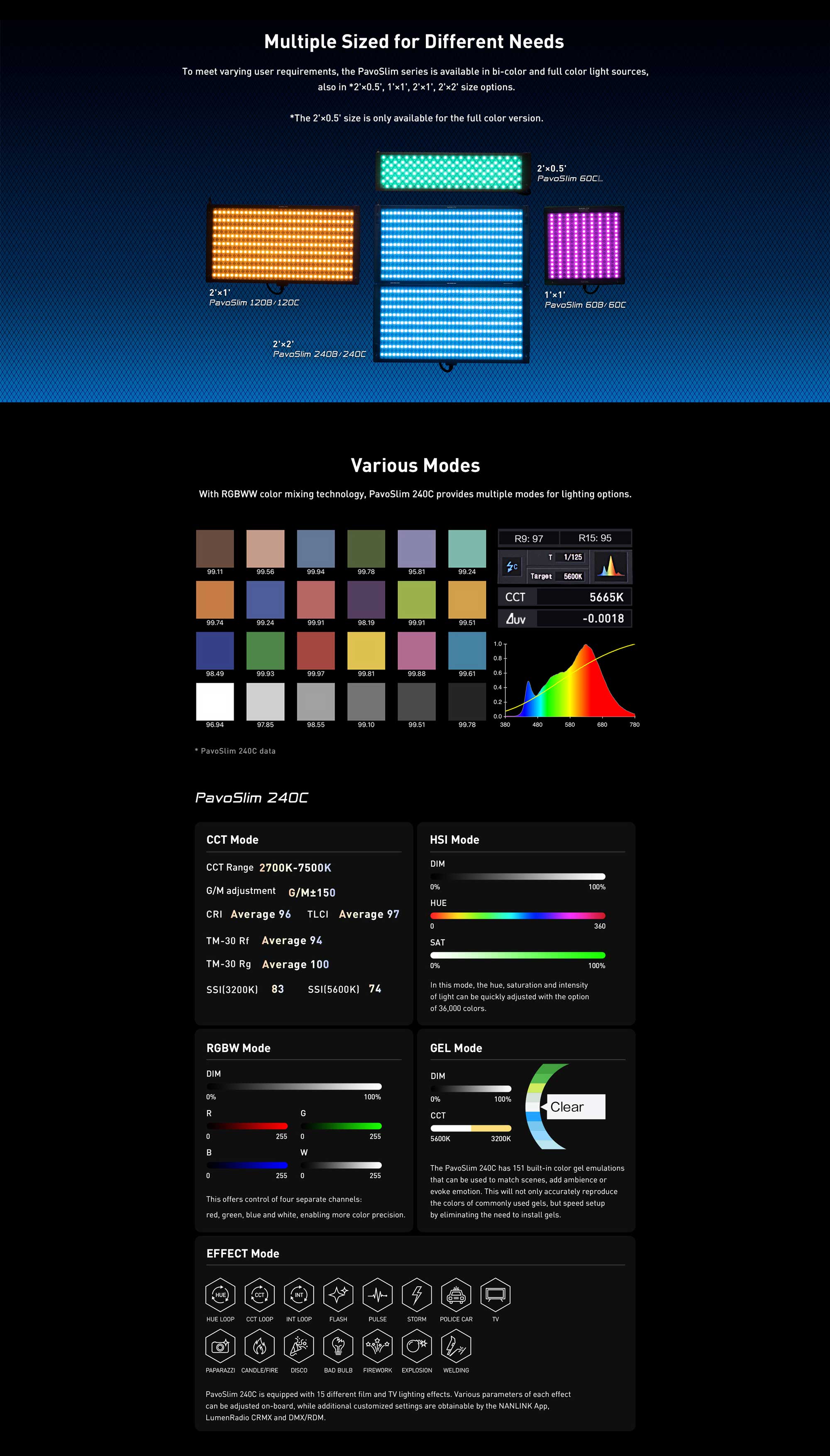Click the skin tone swatch rated 99.56

(x=265, y=548)
